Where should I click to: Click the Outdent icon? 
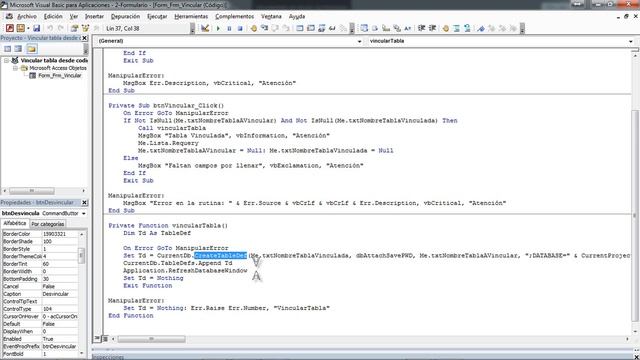pyautogui.click(x=432, y=28)
